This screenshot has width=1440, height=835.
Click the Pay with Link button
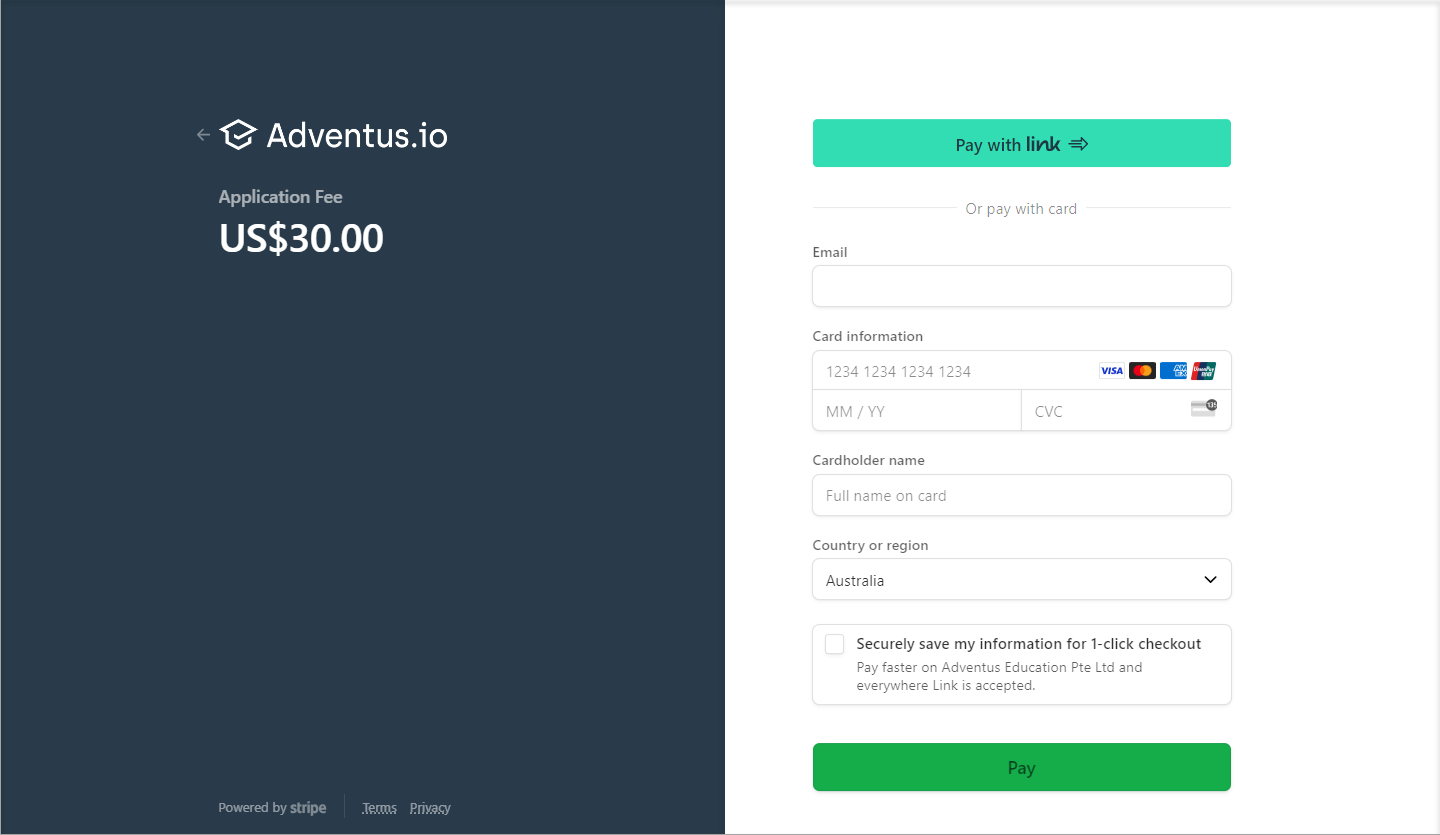[1021, 143]
